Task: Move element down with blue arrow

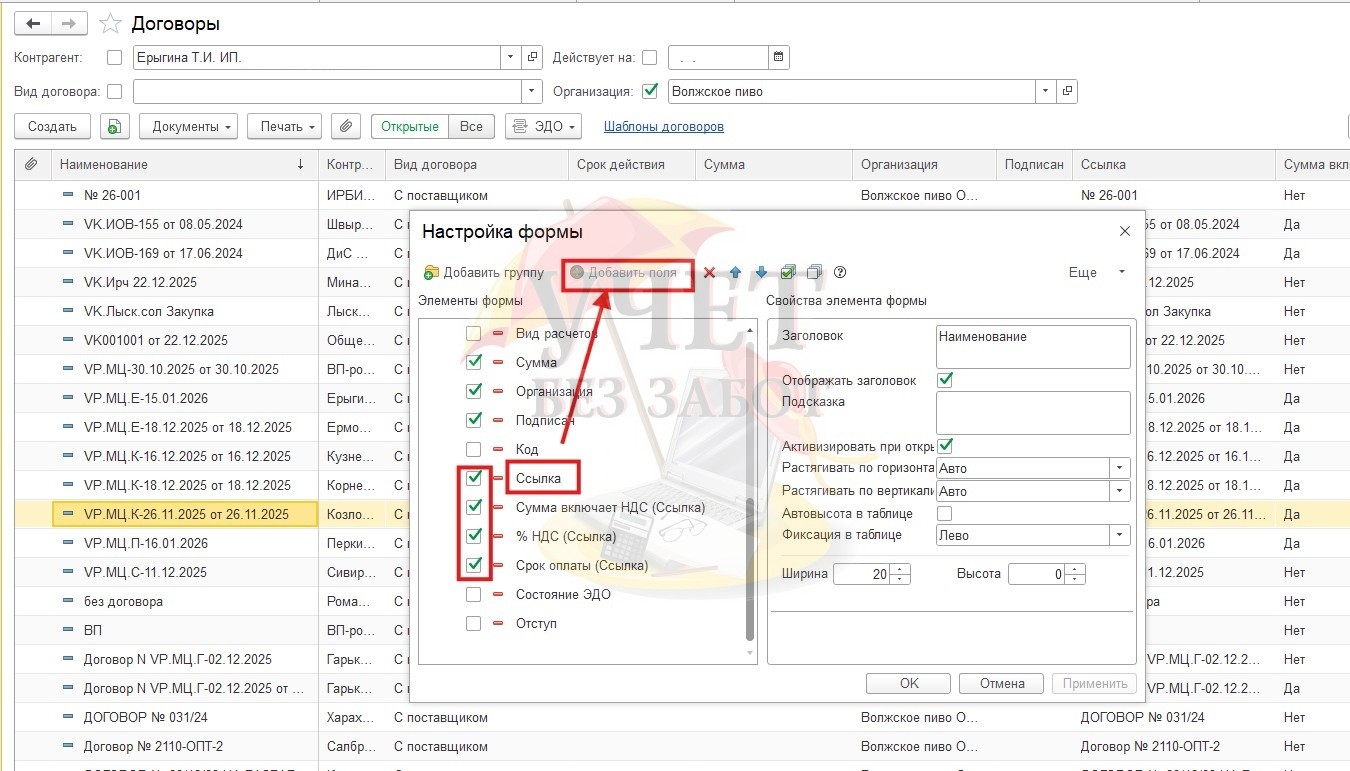Action: pyautogui.click(x=761, y=272)
